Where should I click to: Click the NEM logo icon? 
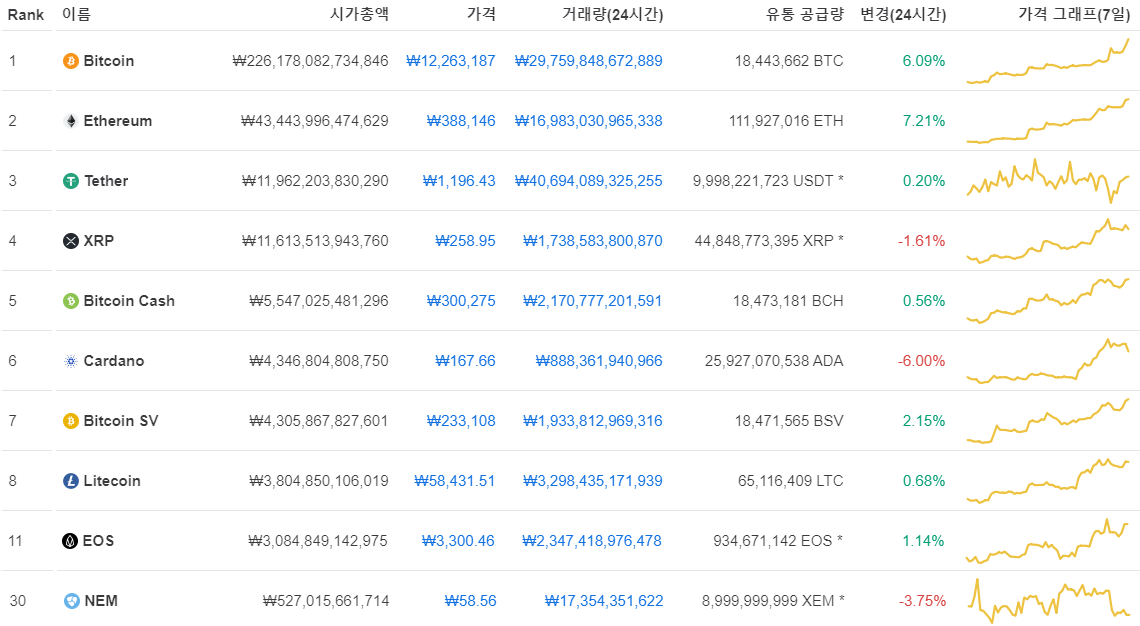71,601
